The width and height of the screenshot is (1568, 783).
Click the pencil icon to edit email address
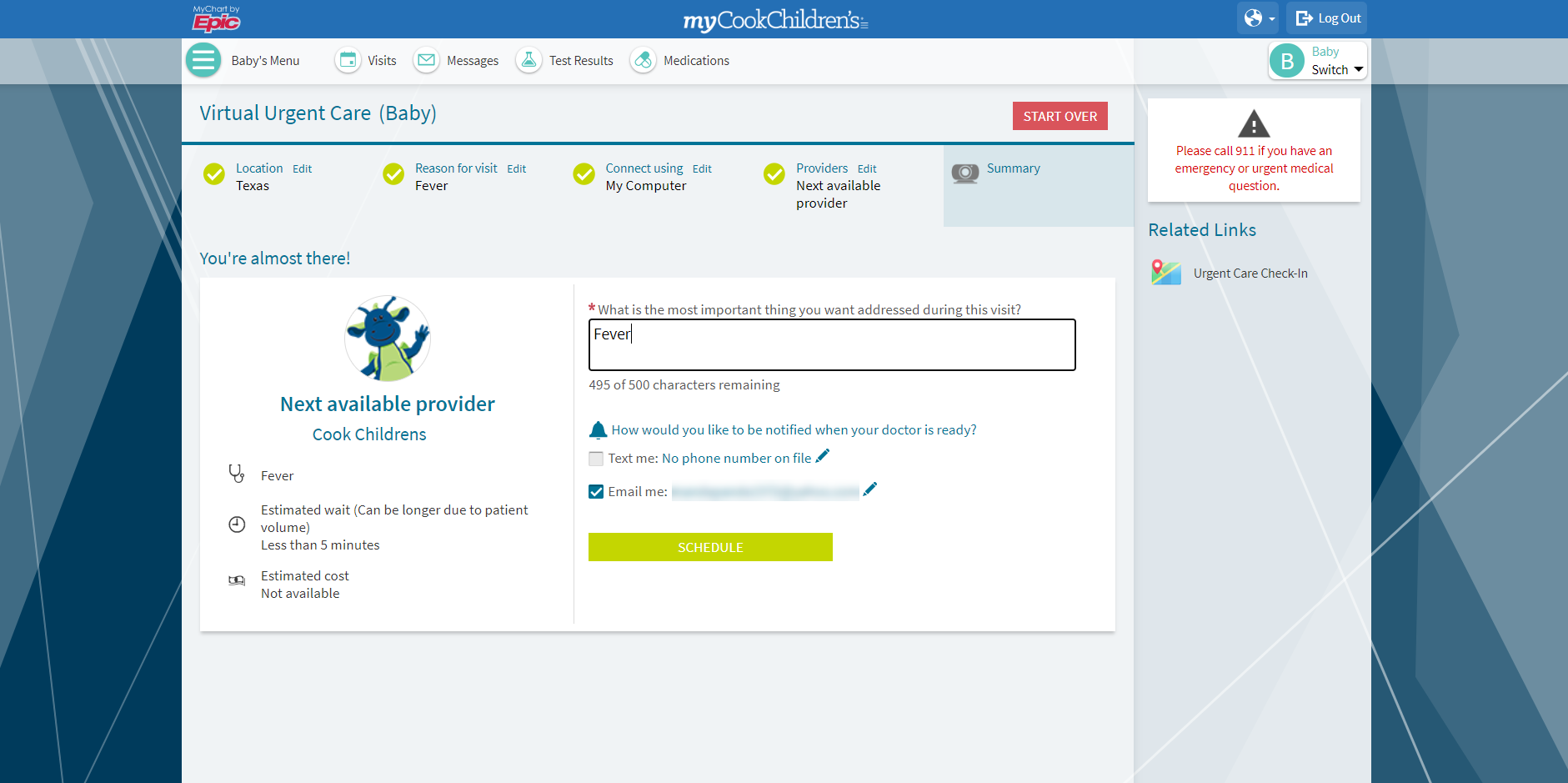pyautogui.click(x=870, y=489)
